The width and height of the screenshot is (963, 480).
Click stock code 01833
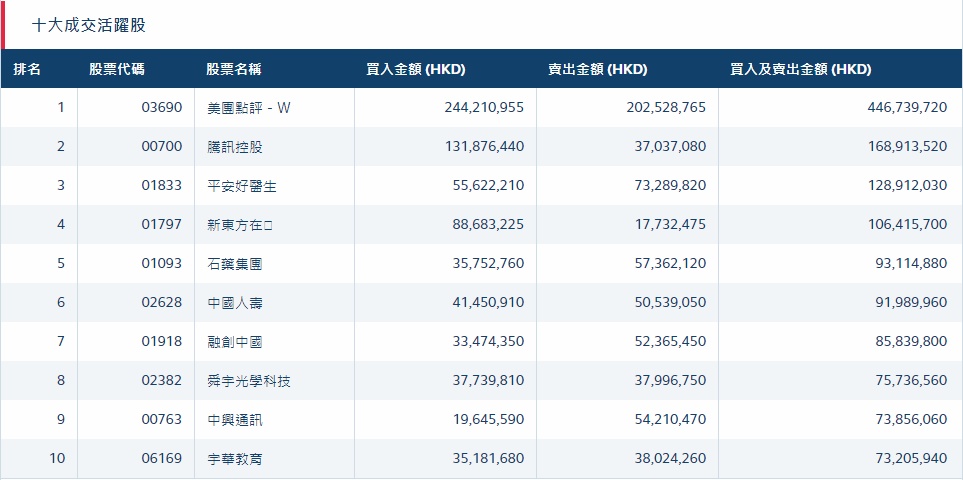[161, 186]
